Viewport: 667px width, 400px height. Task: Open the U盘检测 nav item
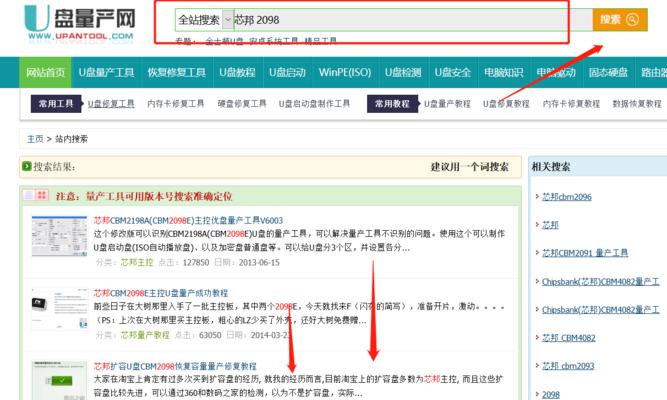[403, 72]
